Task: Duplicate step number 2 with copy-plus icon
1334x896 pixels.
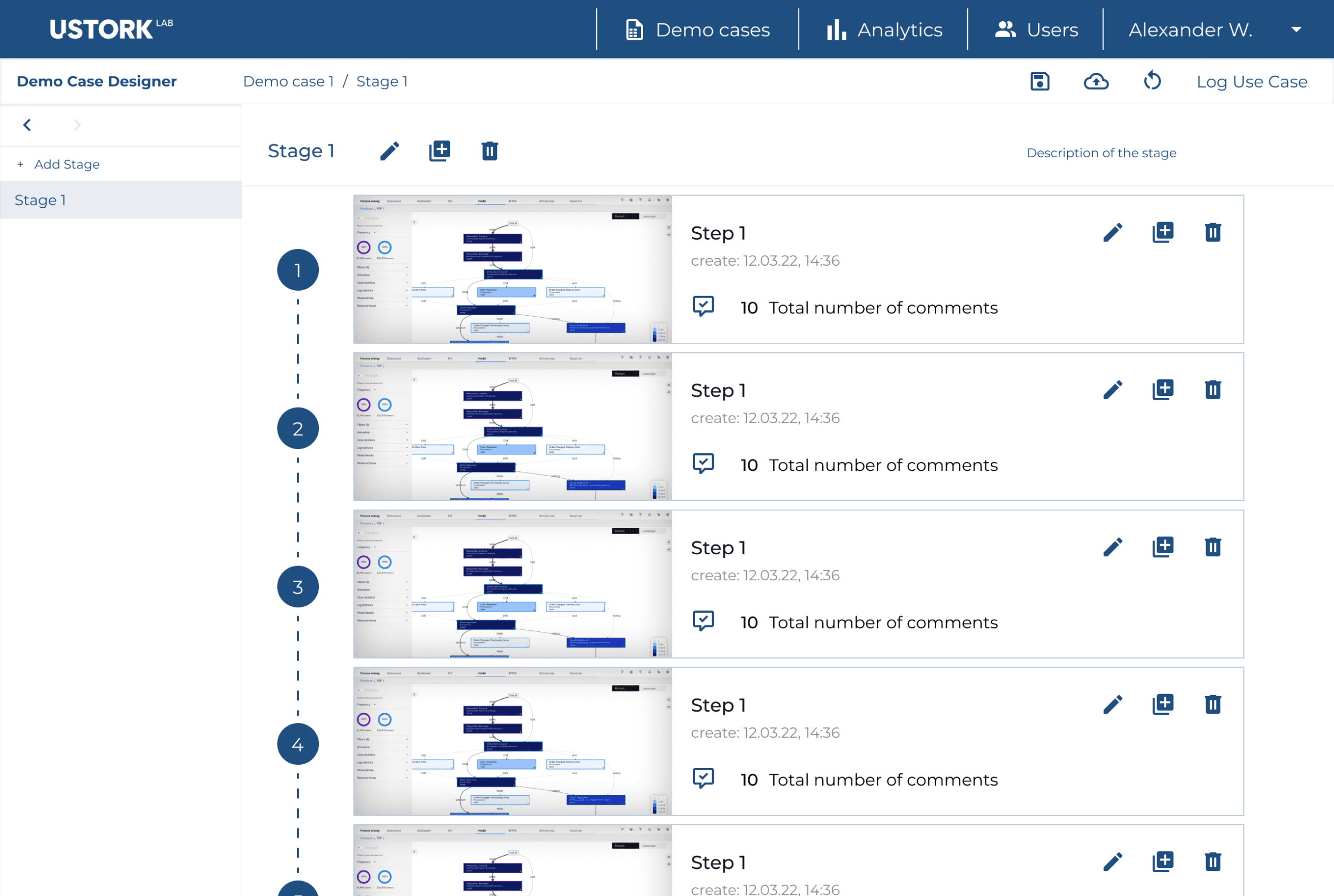Action: pyautogui.click(x=1163, y=390)
